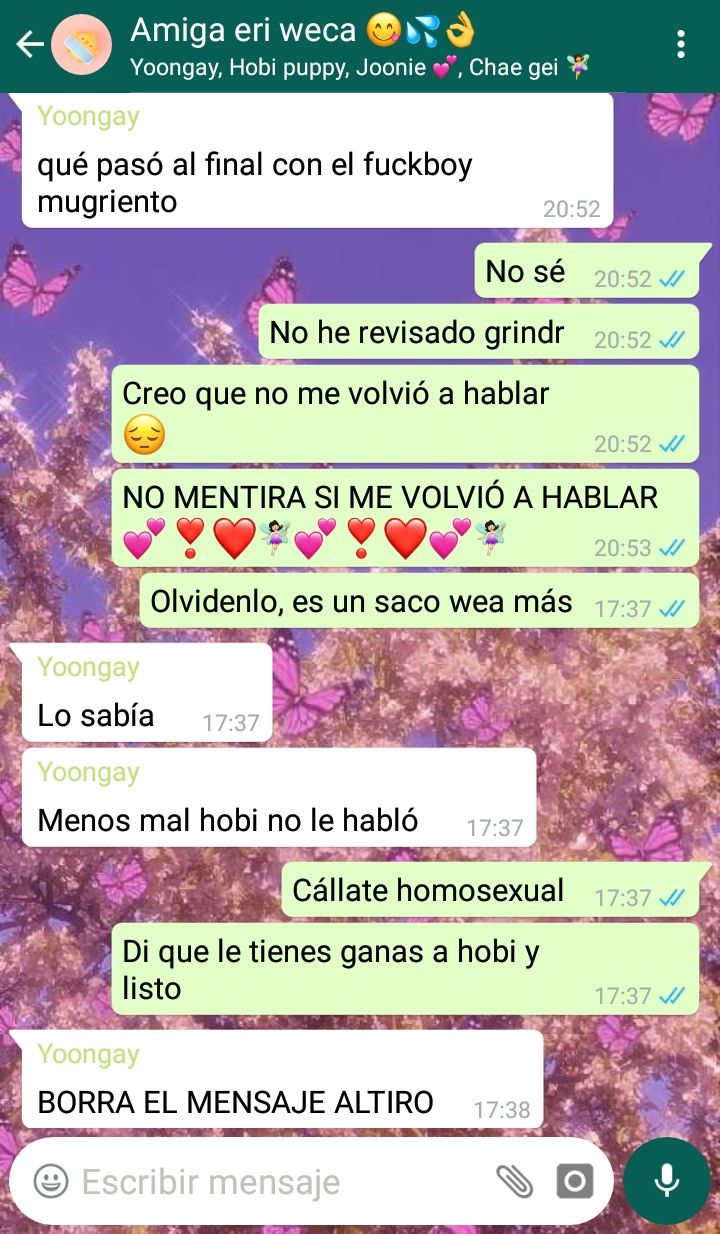The width and height of the screenshot is (720, 1234).
Task: Tap Yoongay sender name on first message
Action: (88, 117)
